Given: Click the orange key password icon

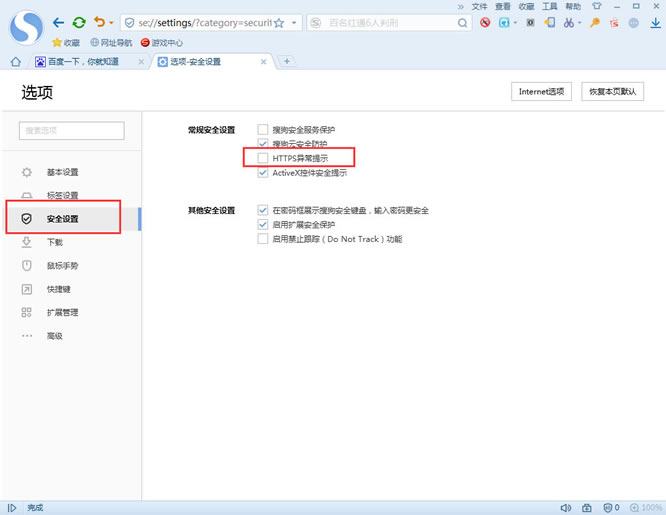Looking at the screenshot, I should pyautogui.click(x=595, y=23).
